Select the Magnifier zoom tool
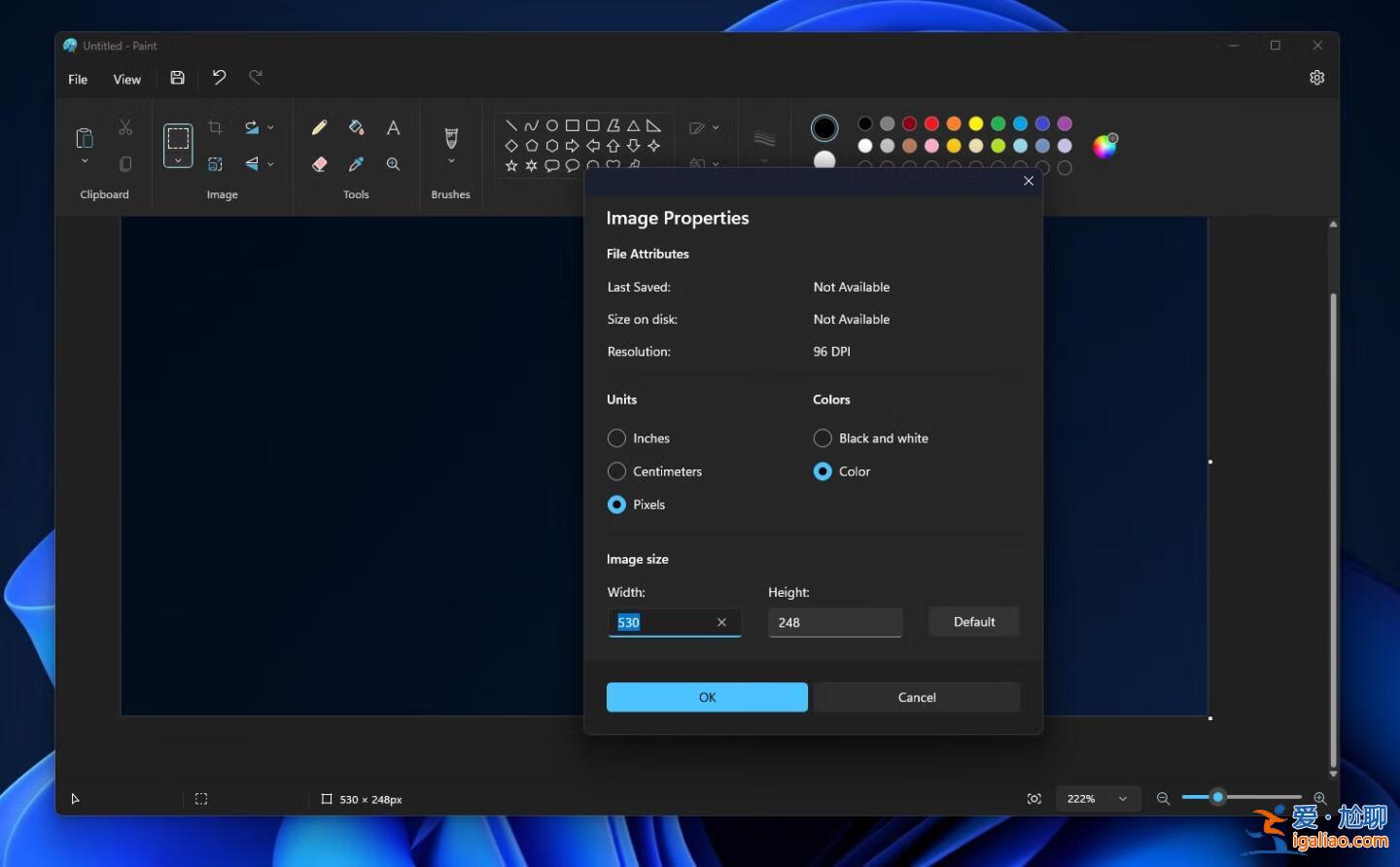 (x=393, y=164)
